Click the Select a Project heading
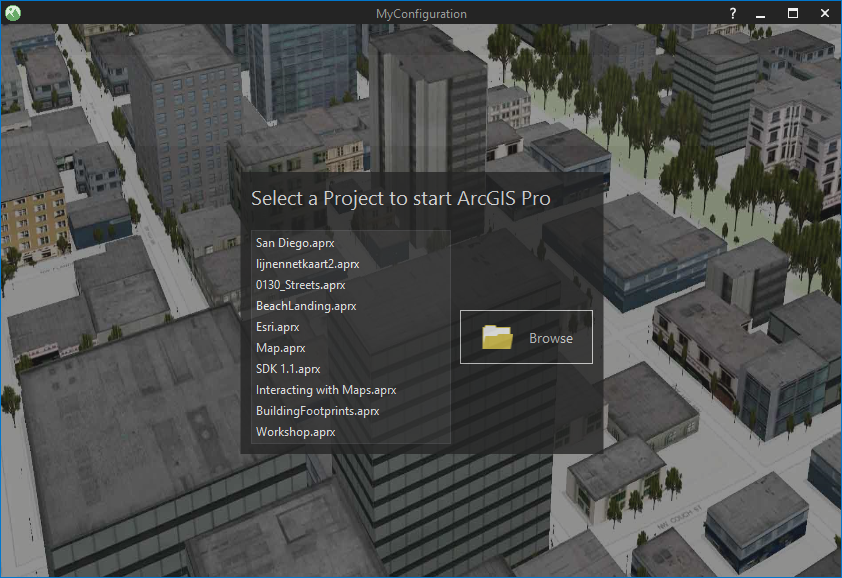842x578 pixels. click(x=401, y=198)
